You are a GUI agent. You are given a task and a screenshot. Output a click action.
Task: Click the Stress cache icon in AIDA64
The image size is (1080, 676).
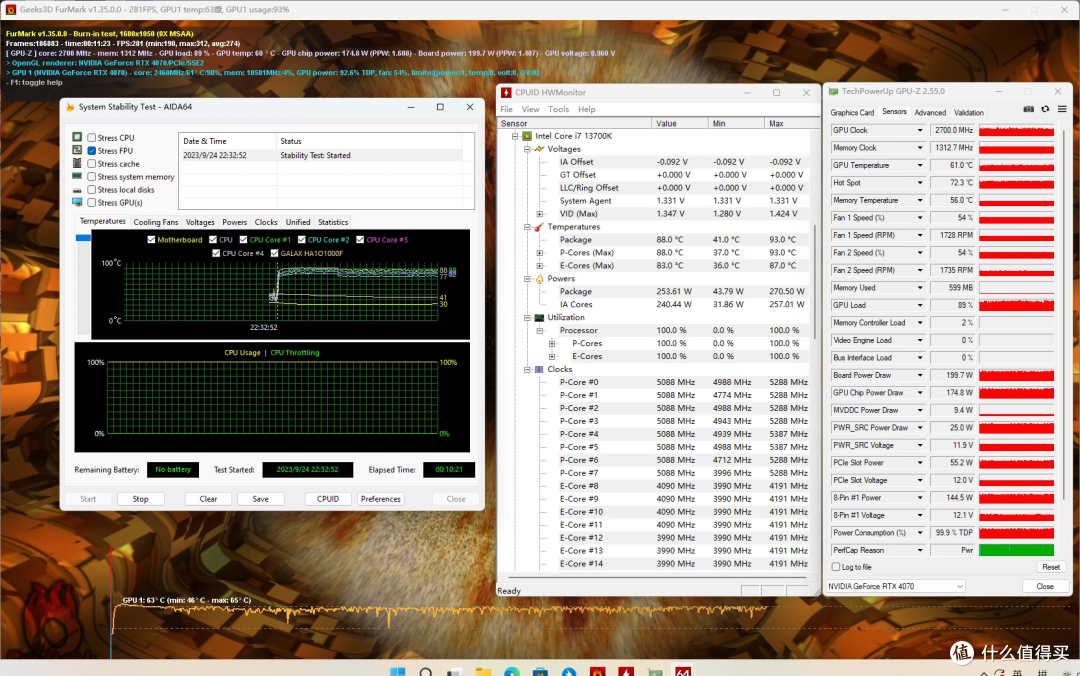(x=77, y=163)
